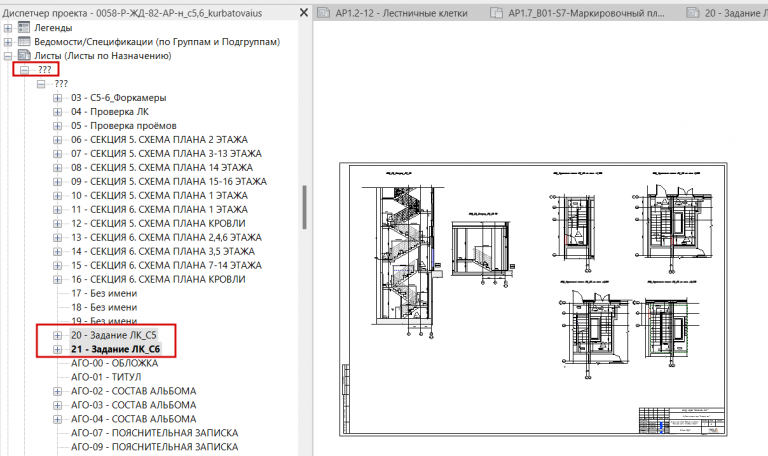
Task: Collapse the Листы (Листы по Назначению) node
Action: click(x=8, y=56)
